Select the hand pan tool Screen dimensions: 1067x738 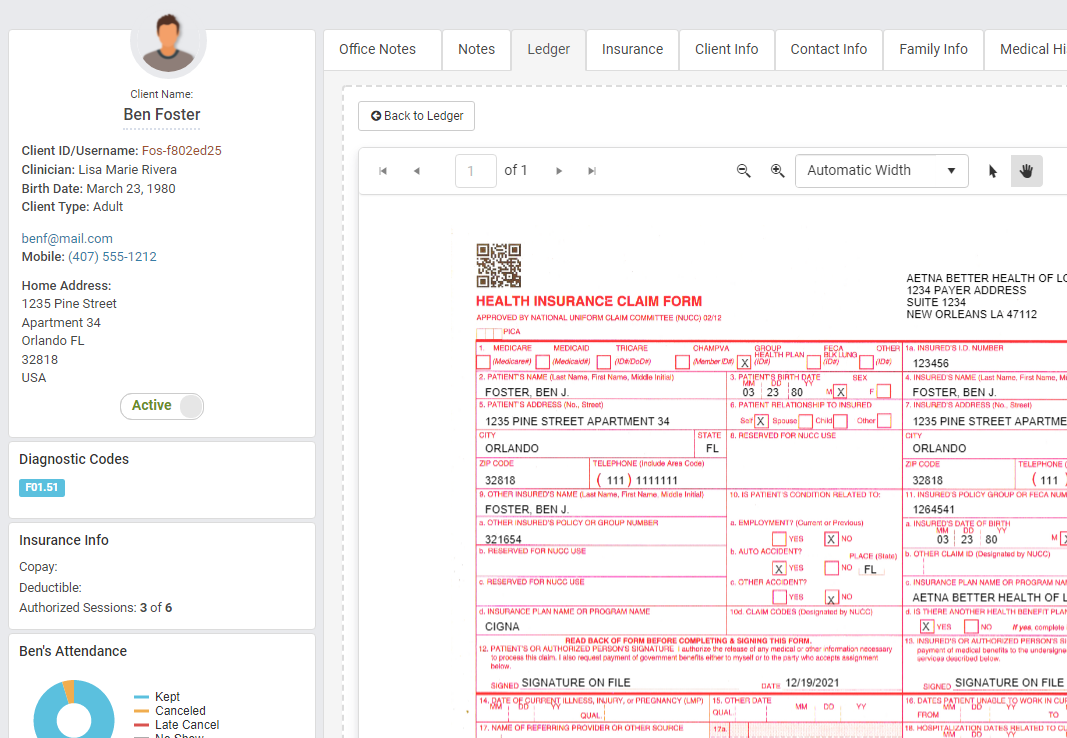pyautogui.click(x=1026, y=171)
